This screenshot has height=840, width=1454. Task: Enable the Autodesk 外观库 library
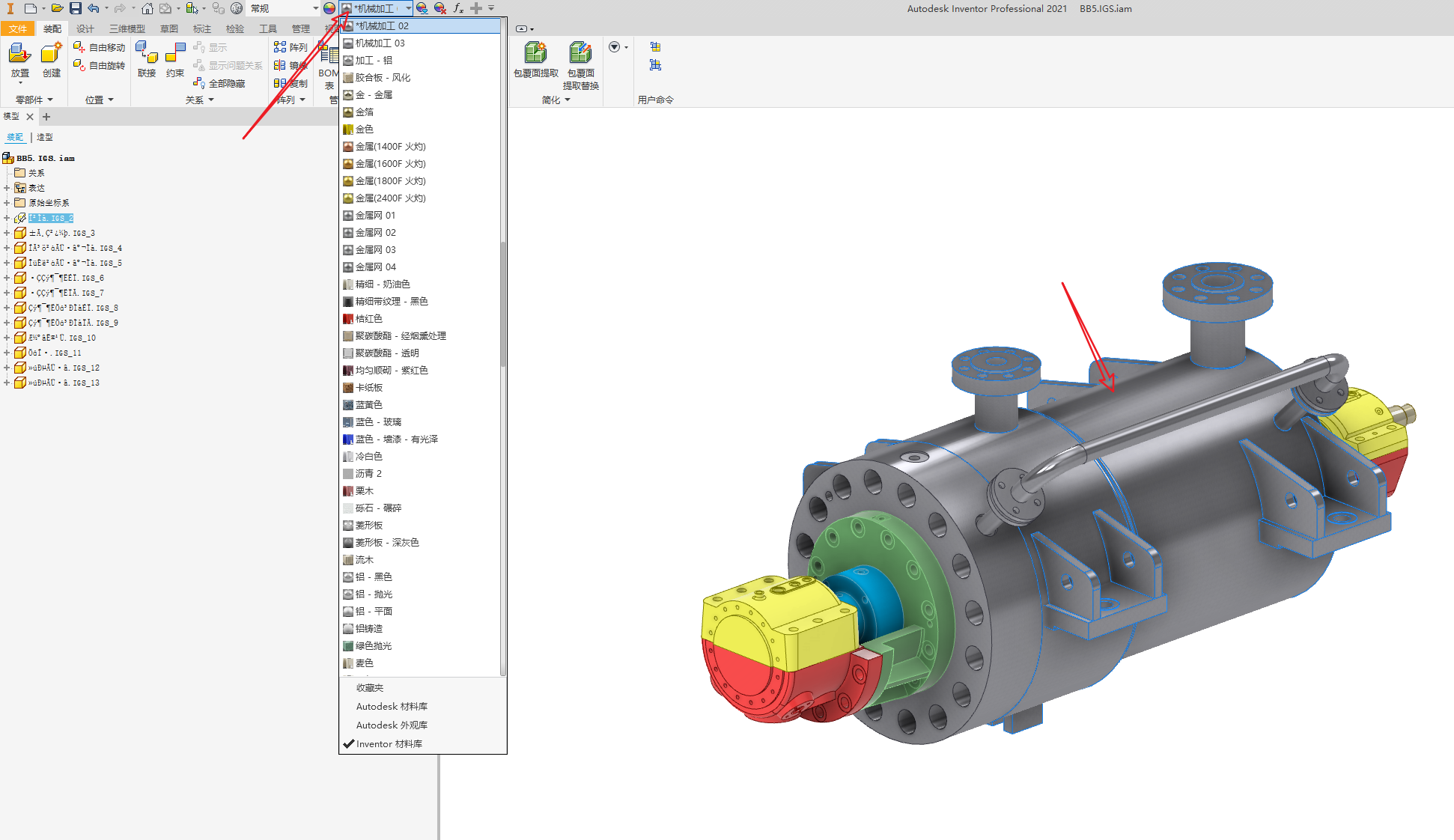pos(392,725)
